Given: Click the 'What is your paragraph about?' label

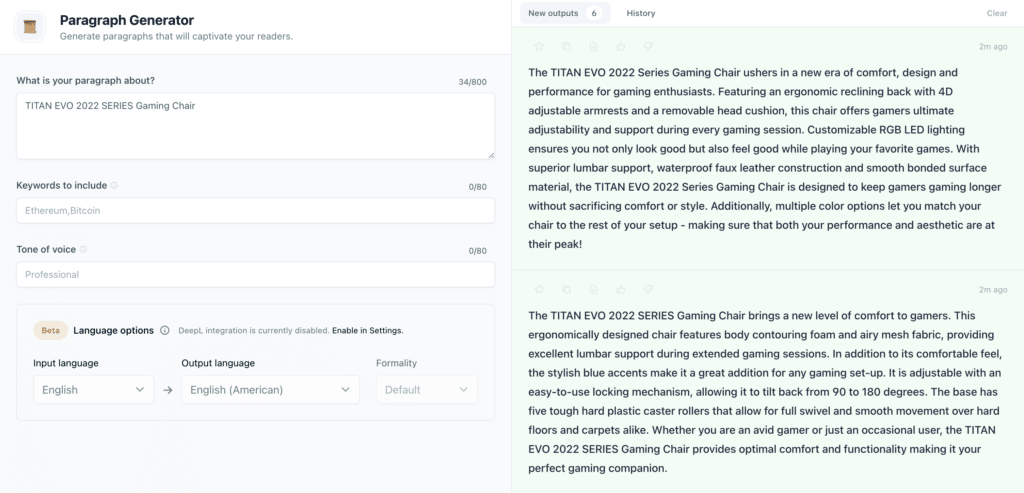Looking at the screenshot, I should coord(86,80).
